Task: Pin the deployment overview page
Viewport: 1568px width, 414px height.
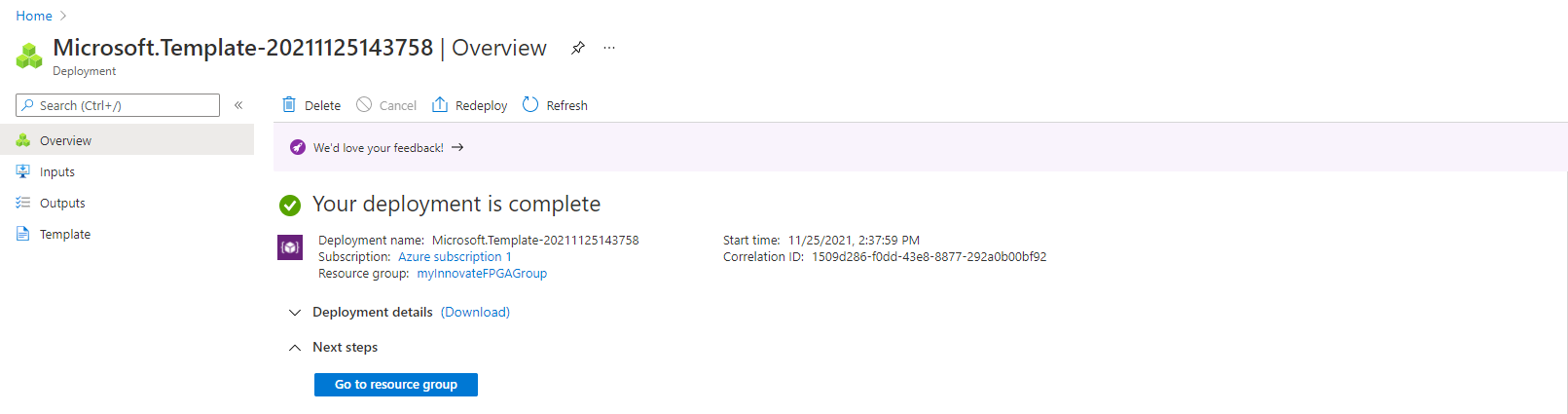Action: click(x=577, y=48)
